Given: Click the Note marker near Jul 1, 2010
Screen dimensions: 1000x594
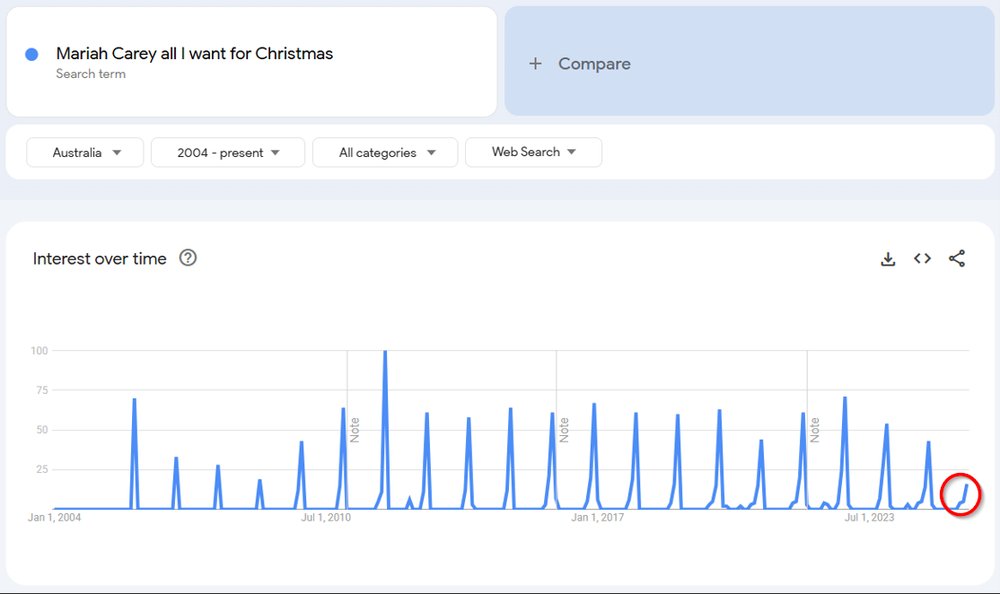Looking at the screenshot, I should (355, 430).
